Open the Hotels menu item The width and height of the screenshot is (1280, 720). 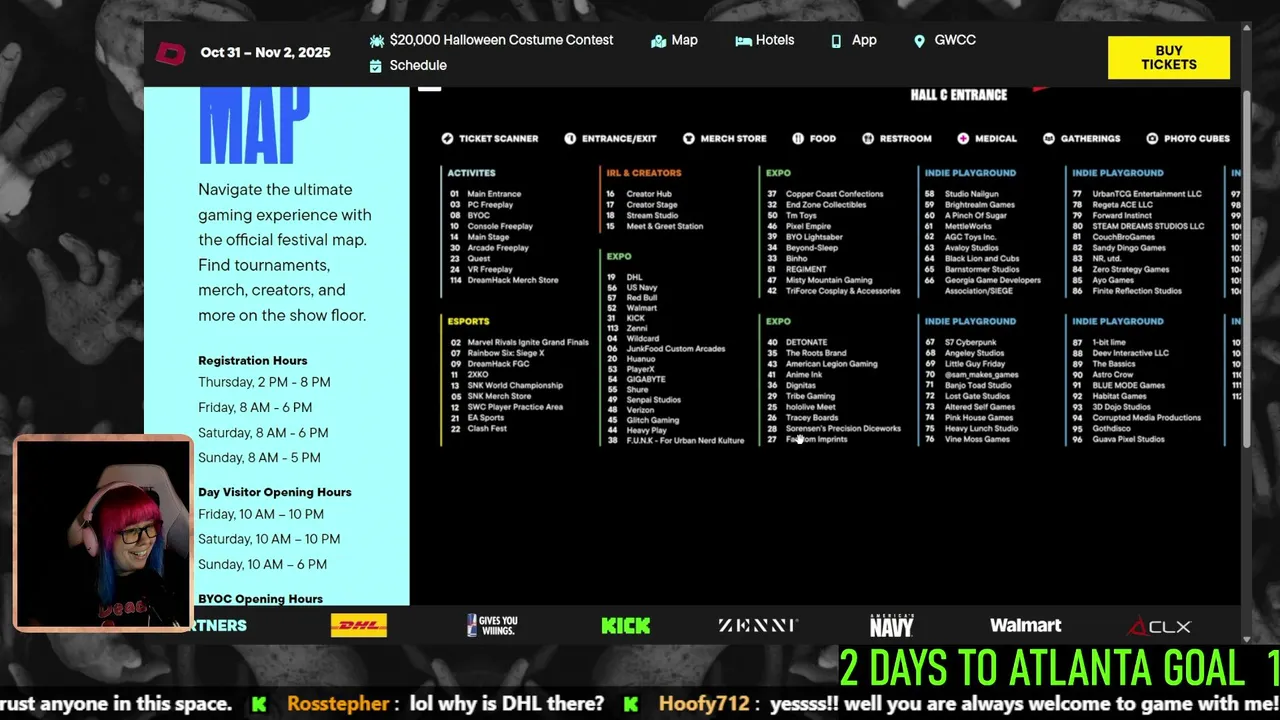coord(775,41)
